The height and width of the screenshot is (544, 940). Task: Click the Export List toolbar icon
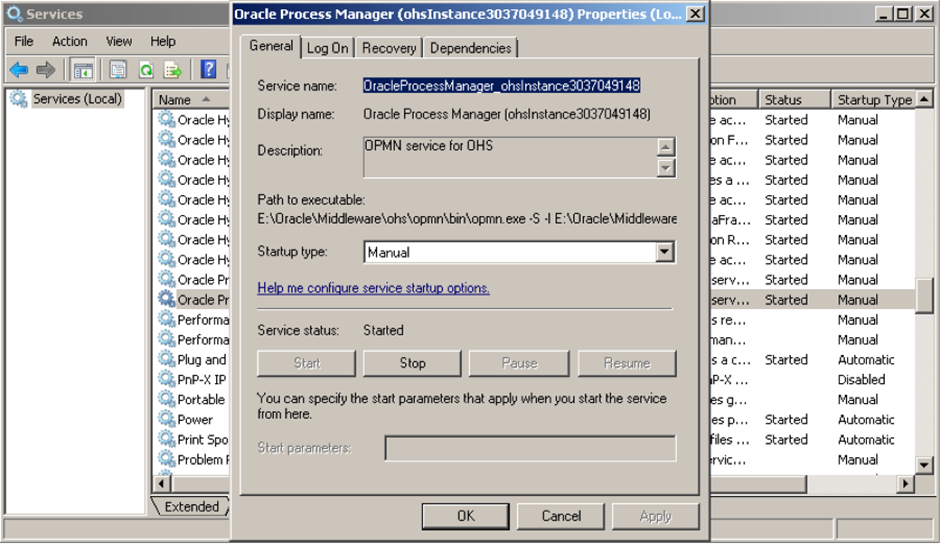point(173,69)
